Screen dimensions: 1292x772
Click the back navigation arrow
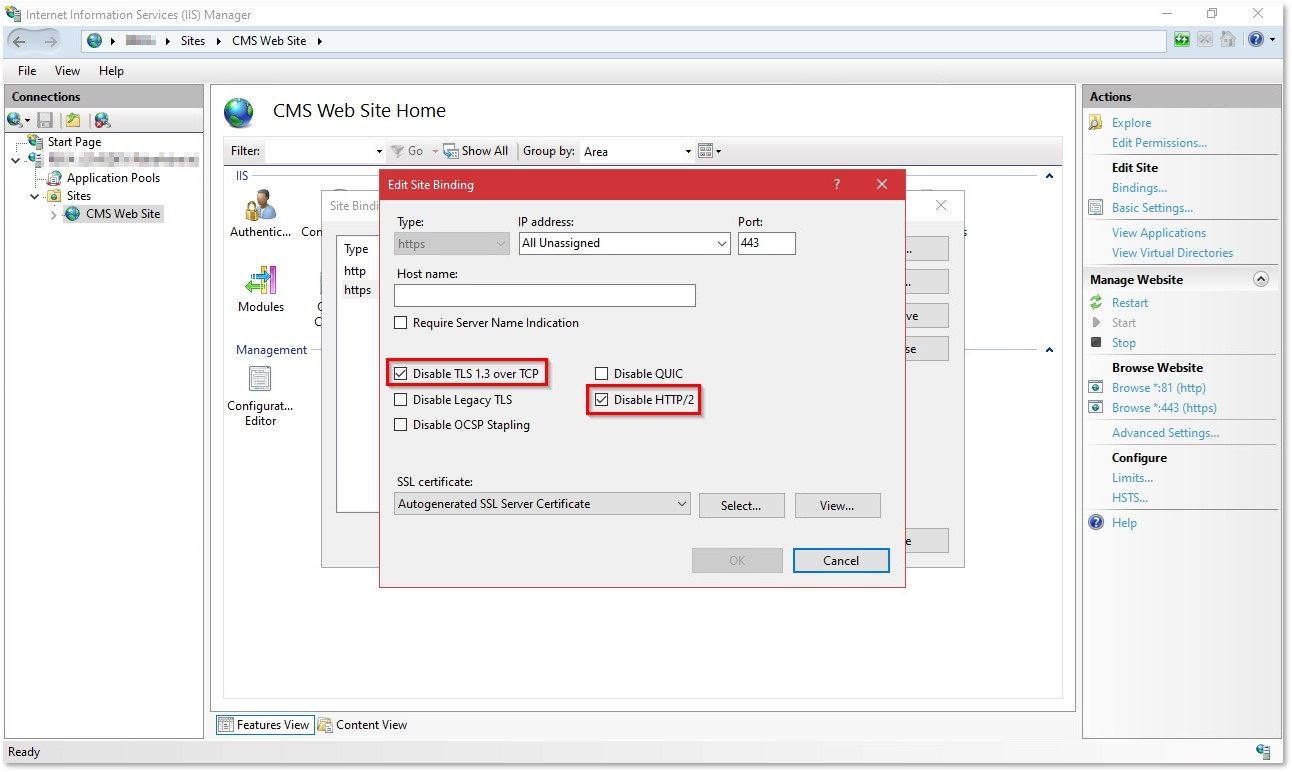coord(20,40)
